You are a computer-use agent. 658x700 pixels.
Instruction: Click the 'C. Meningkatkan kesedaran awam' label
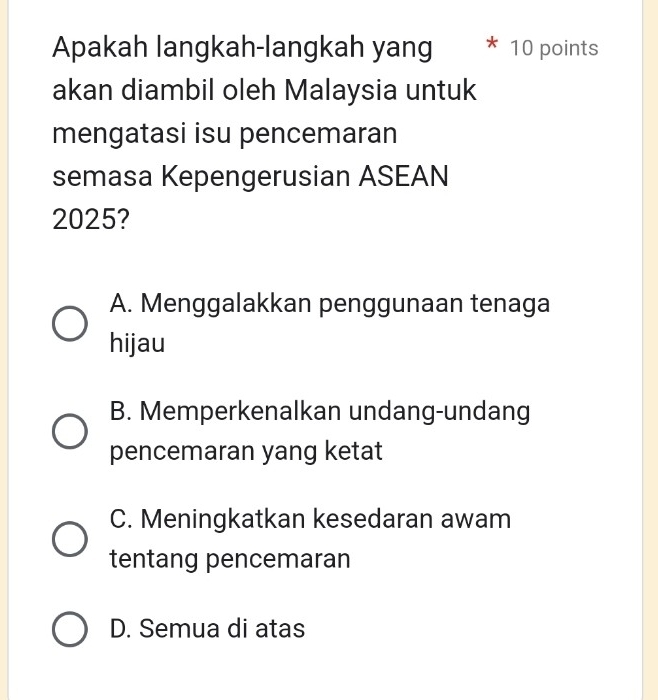311,519
